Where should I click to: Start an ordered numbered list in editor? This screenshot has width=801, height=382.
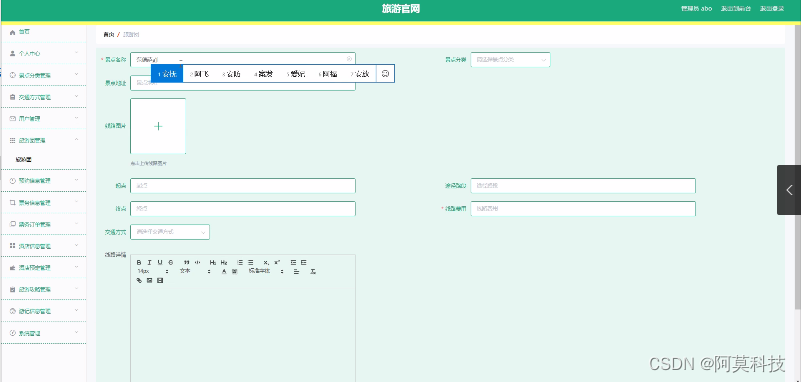tap(240, 262)
